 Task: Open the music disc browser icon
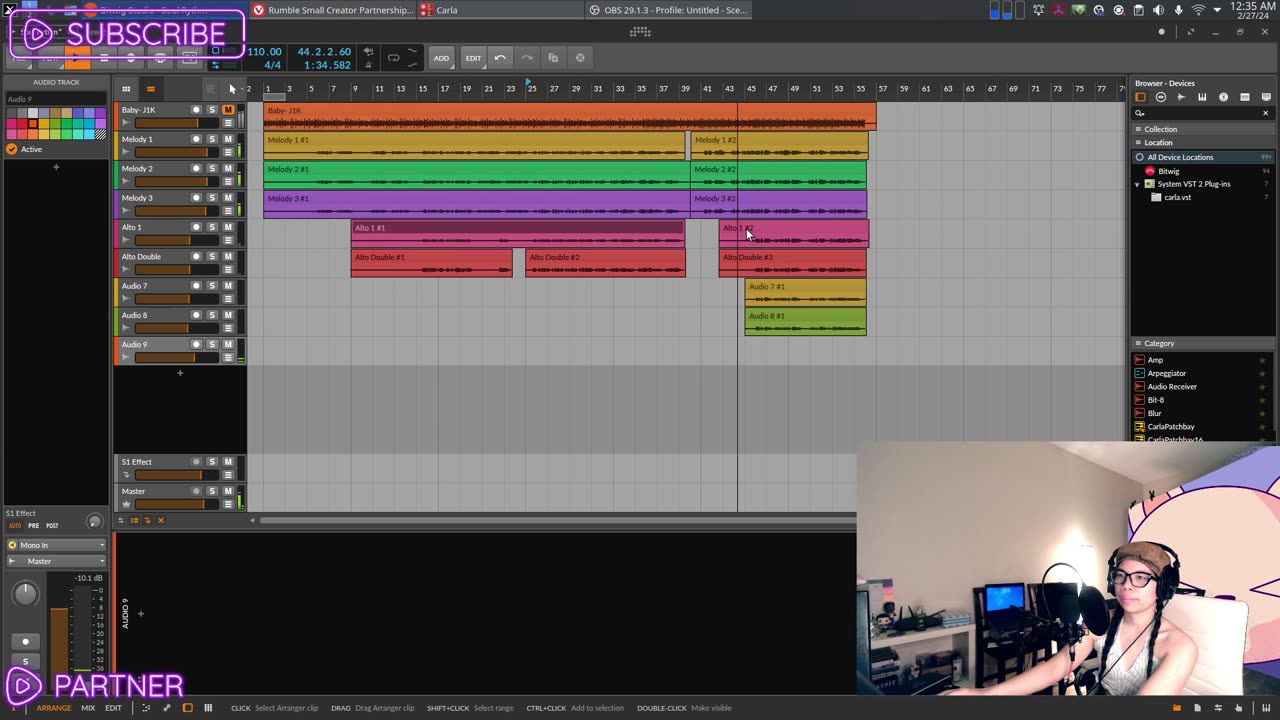1223,97
